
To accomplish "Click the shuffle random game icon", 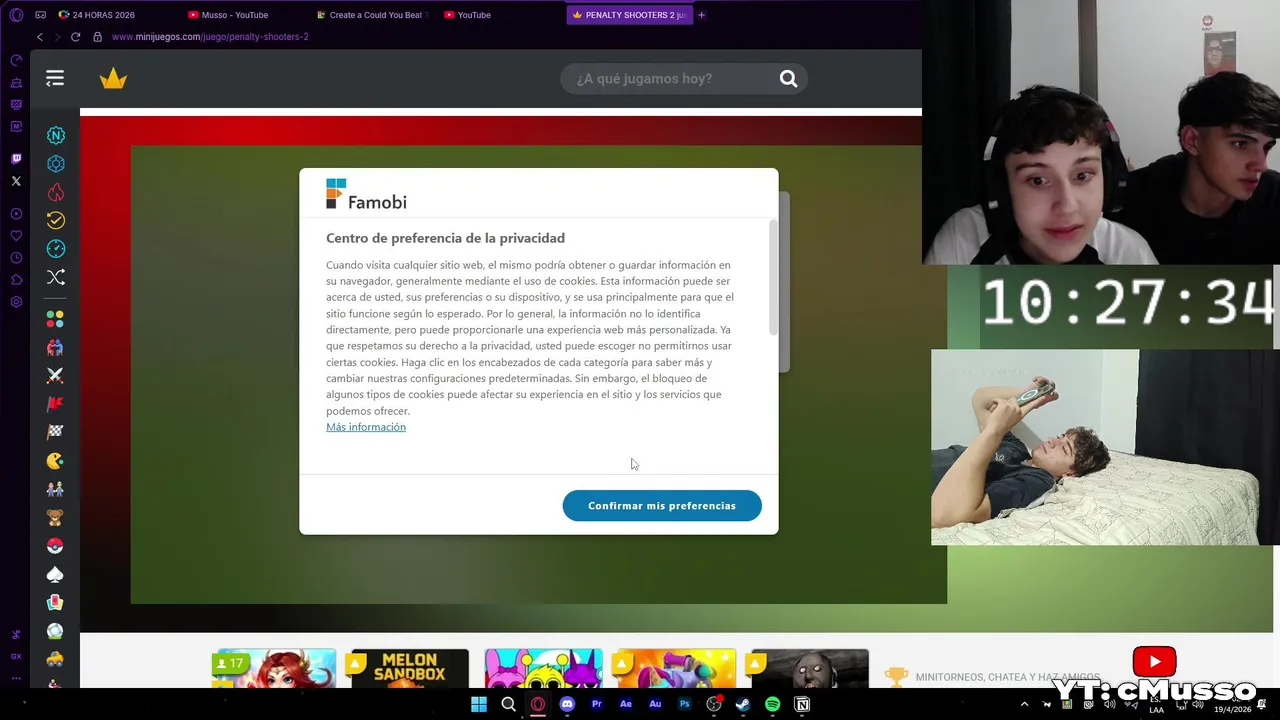I will coord(56,277).
